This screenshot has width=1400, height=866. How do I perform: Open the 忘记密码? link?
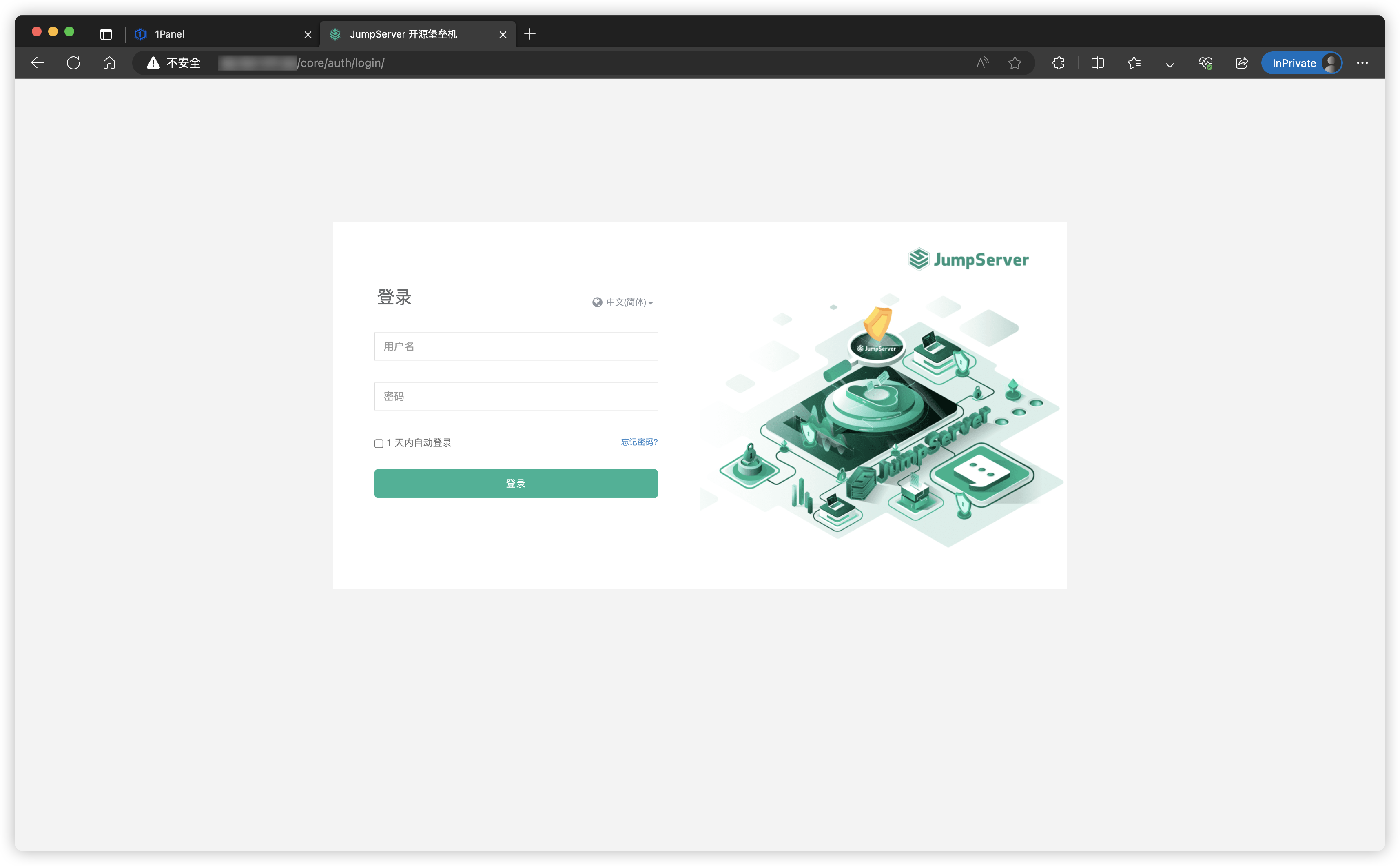point(639,442)
